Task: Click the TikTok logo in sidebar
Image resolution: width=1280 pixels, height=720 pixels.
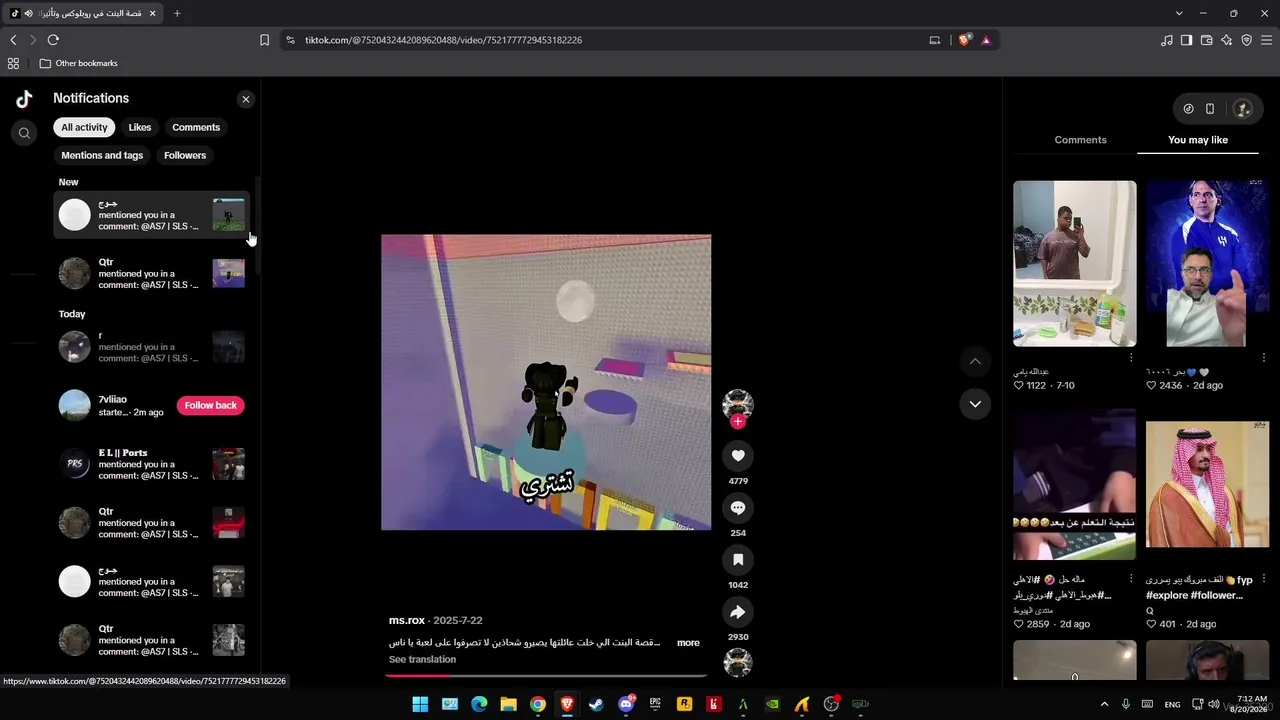Action: 24,98
